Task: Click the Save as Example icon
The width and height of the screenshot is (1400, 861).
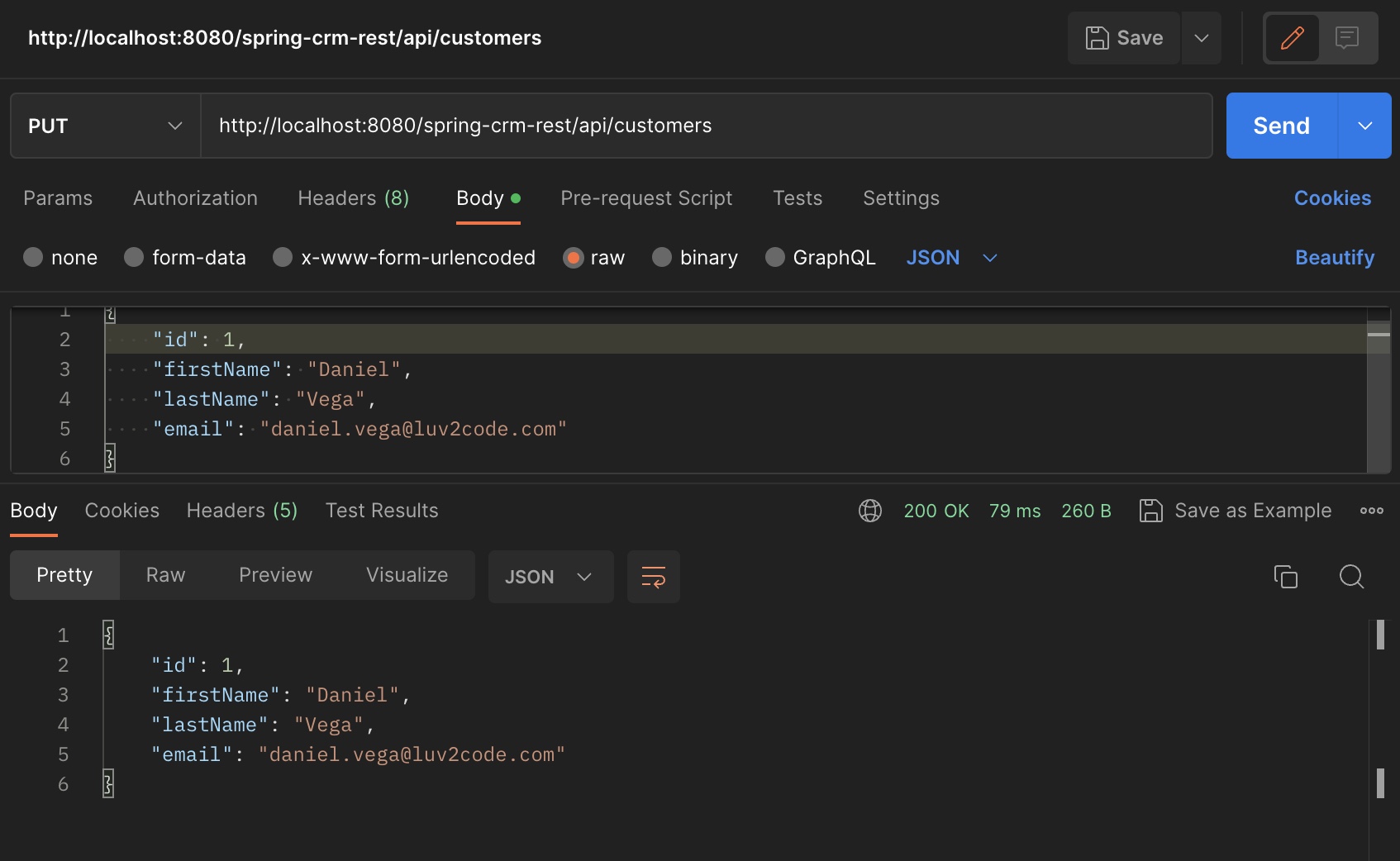Action: click(1152, 511)
